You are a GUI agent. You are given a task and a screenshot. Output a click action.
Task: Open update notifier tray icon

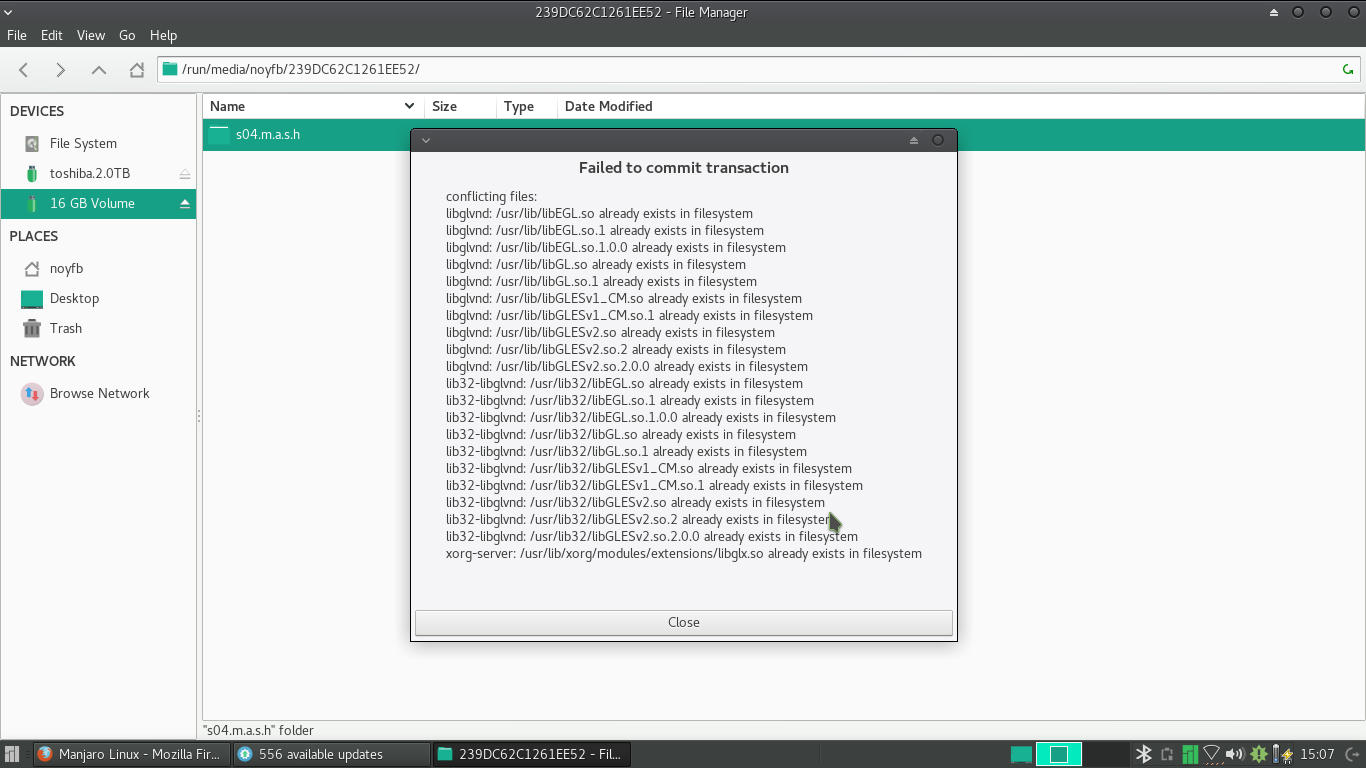pos(1258,754)
